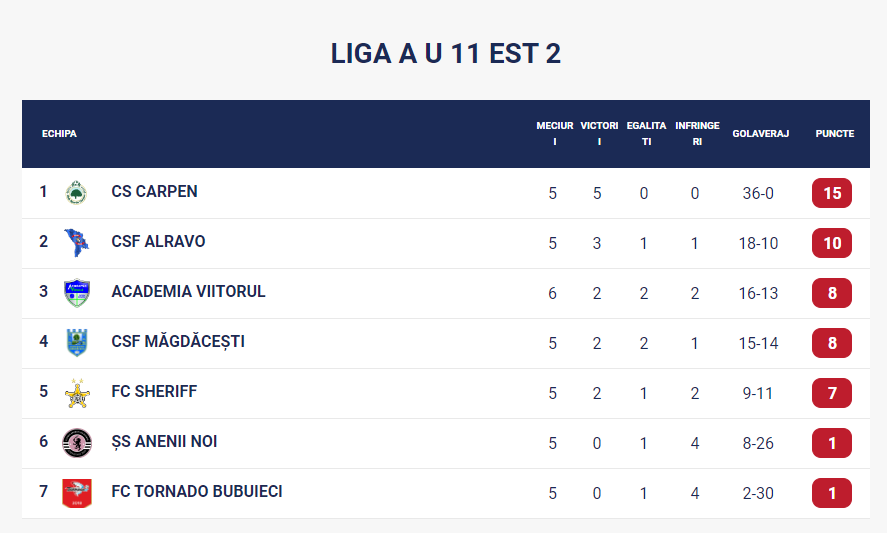Open the CSF ALRAVO team page
Image resolution: width=887 pixels, height=533 pixels.
pyautogui.click(x=158, y=242)
